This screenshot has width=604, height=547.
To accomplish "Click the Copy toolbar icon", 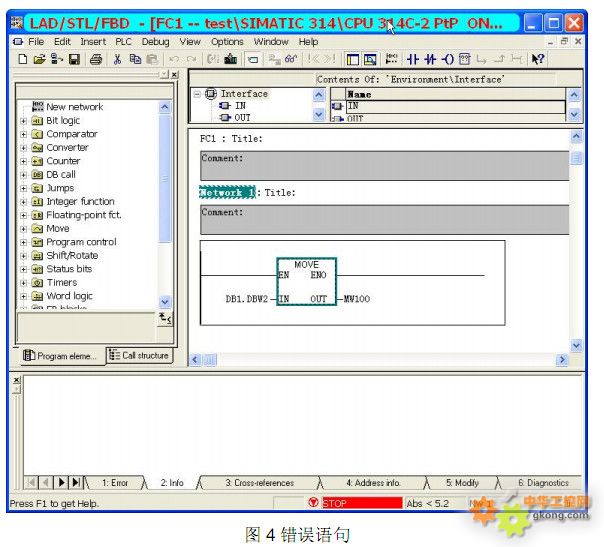I will (x=135, y=59).
